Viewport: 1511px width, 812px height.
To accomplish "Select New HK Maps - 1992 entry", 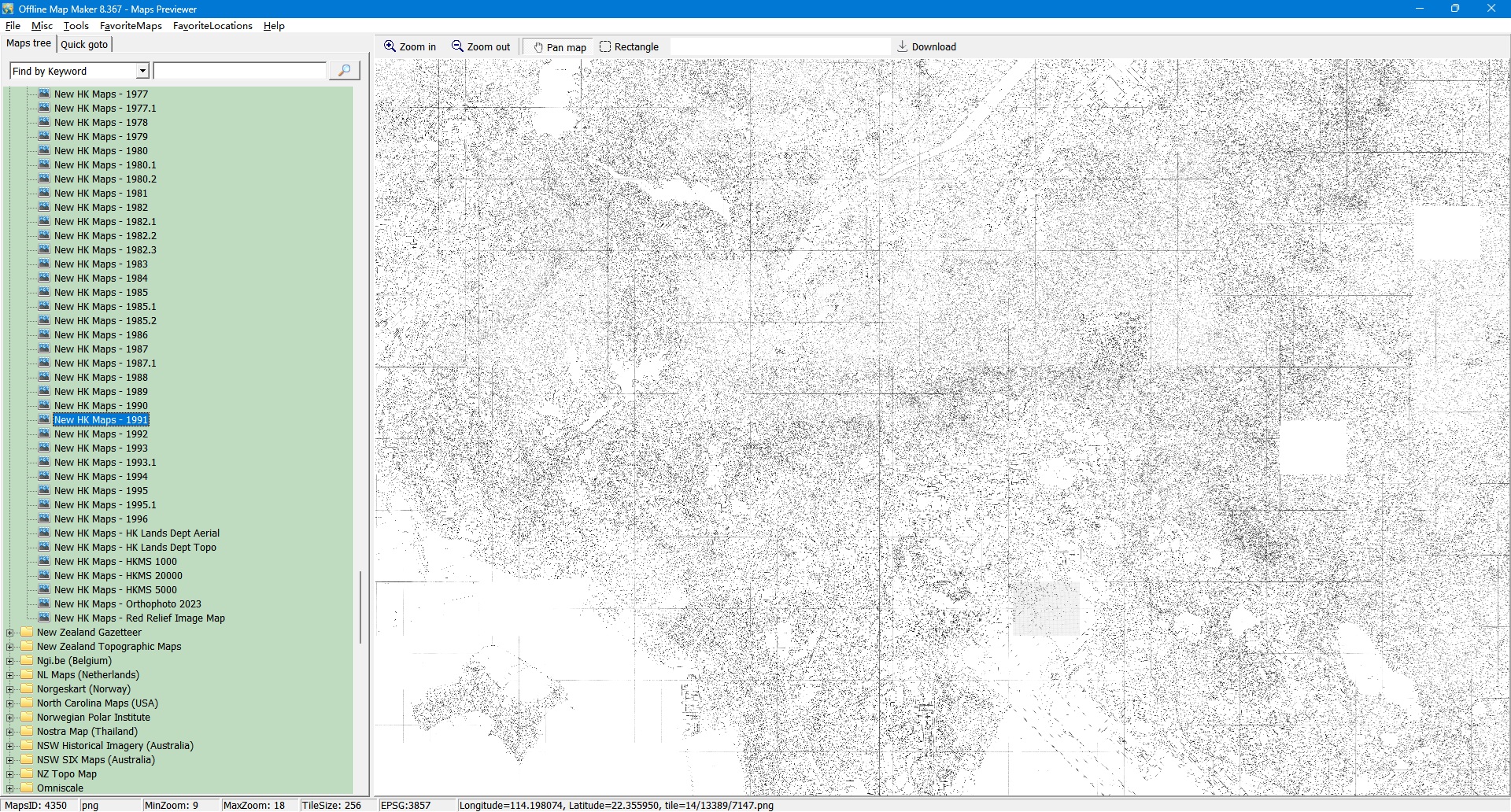I will click(101, 434).
